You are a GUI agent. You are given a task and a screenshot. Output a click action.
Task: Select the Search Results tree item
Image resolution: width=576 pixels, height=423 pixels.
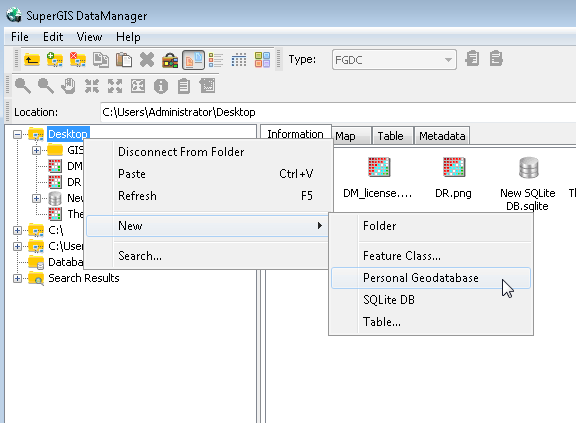pyautogui.click(x=84, y=278)
